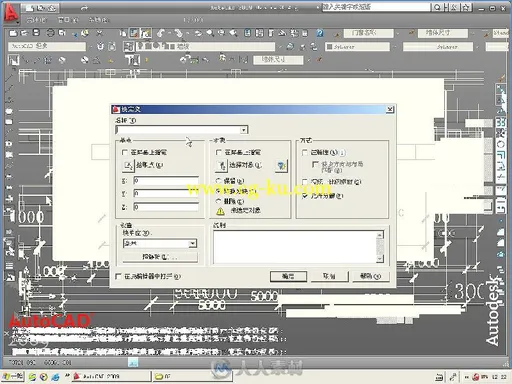The height and width of the screenshot is (384, 512).
Task: Click description box scrollbar down arrow
Action: (x=379, y=259)
